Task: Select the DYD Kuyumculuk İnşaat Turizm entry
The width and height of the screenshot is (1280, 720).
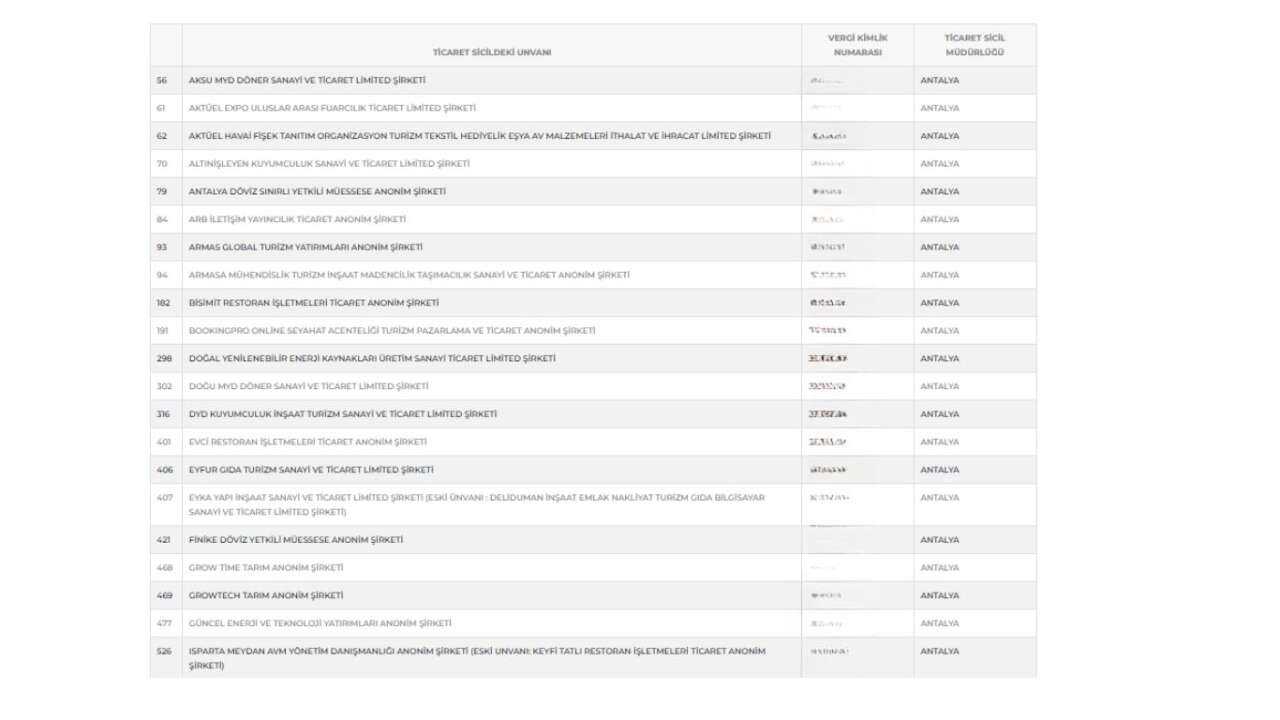Action: (343, 414)
